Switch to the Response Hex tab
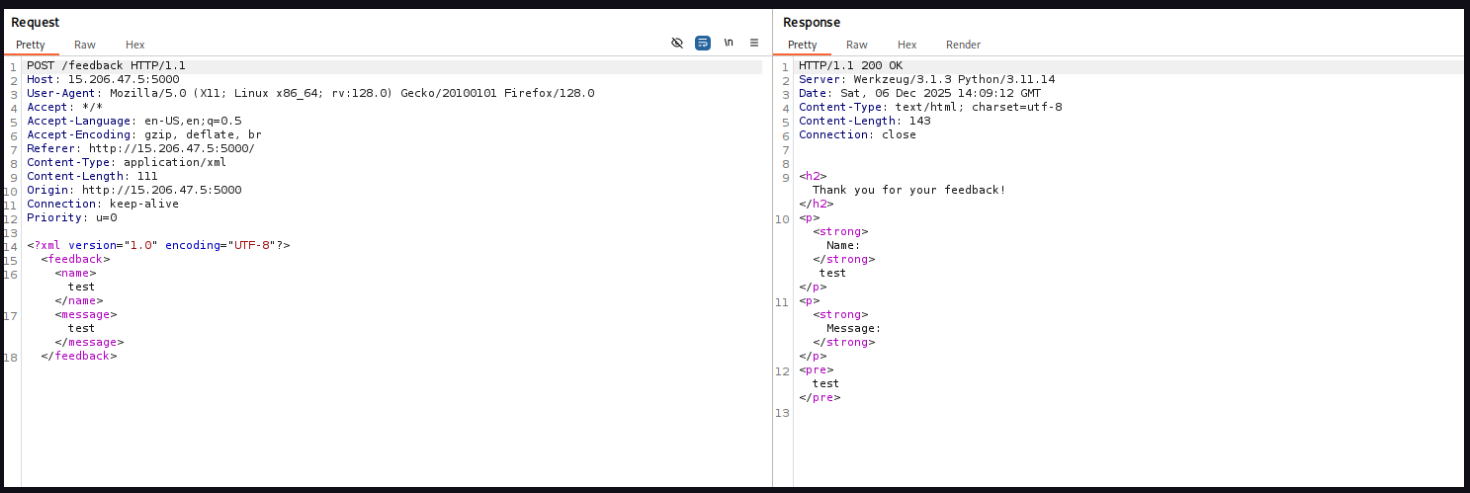Viewport: 1470px width, 493px height. [907, 45]
